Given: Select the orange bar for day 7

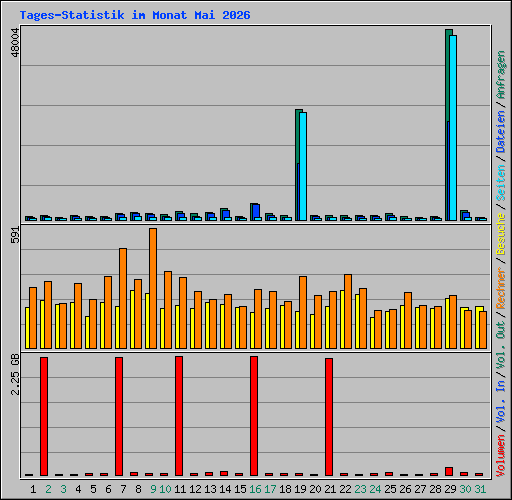Looking at the screenshot, I should 123,299.
